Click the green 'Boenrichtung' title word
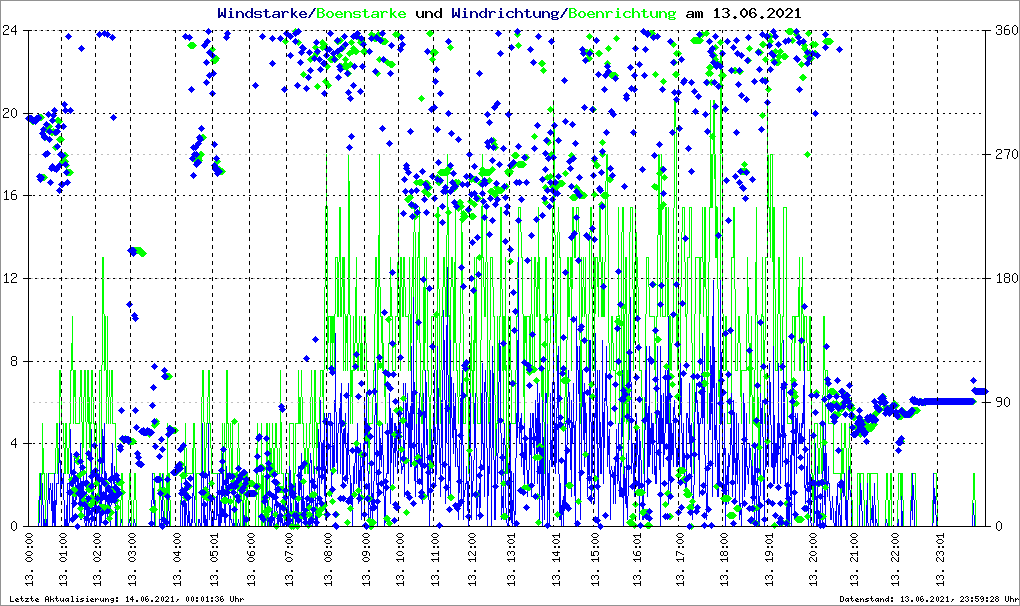Screen dimensions: 1020x606 click(622, 13)
